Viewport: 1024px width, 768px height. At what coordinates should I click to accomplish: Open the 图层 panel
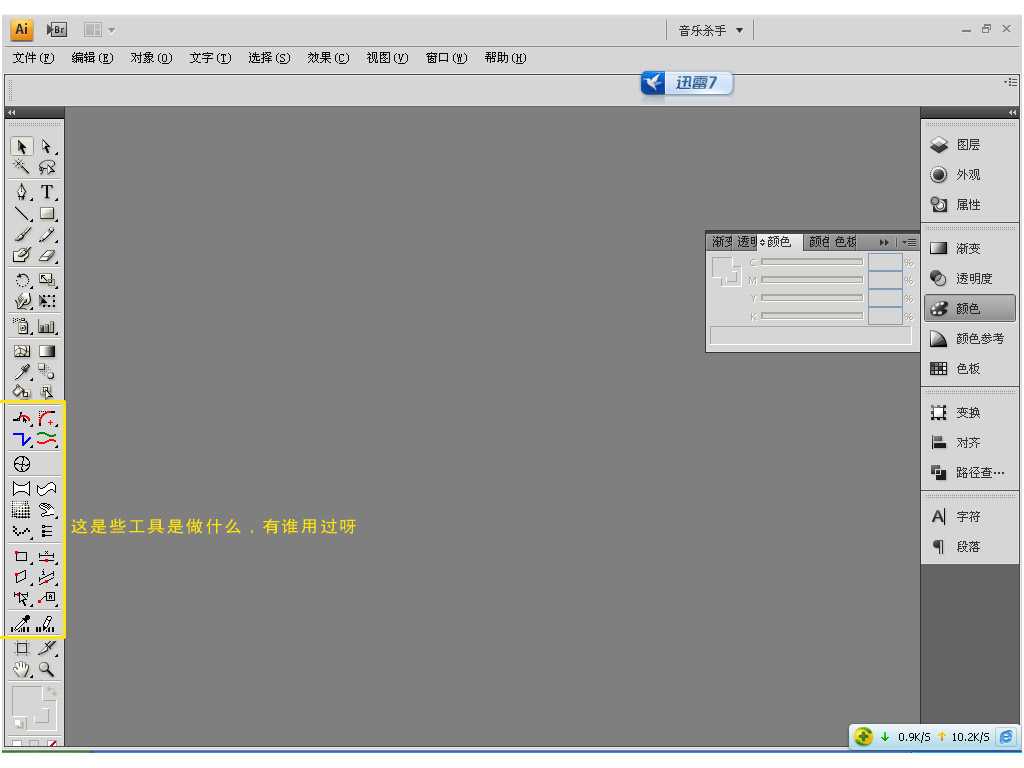(969, 144)
